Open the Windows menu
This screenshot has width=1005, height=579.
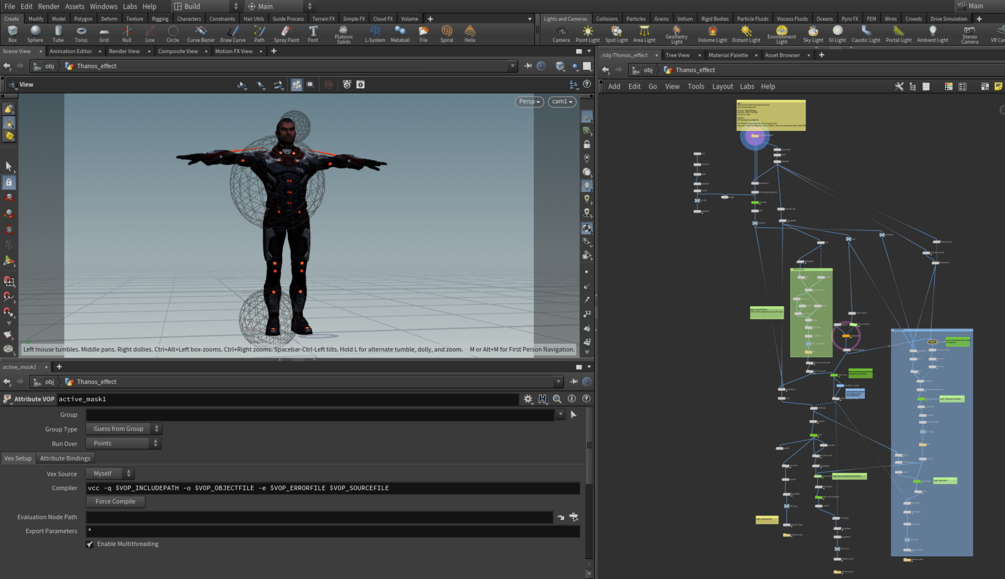click(103, 6)
